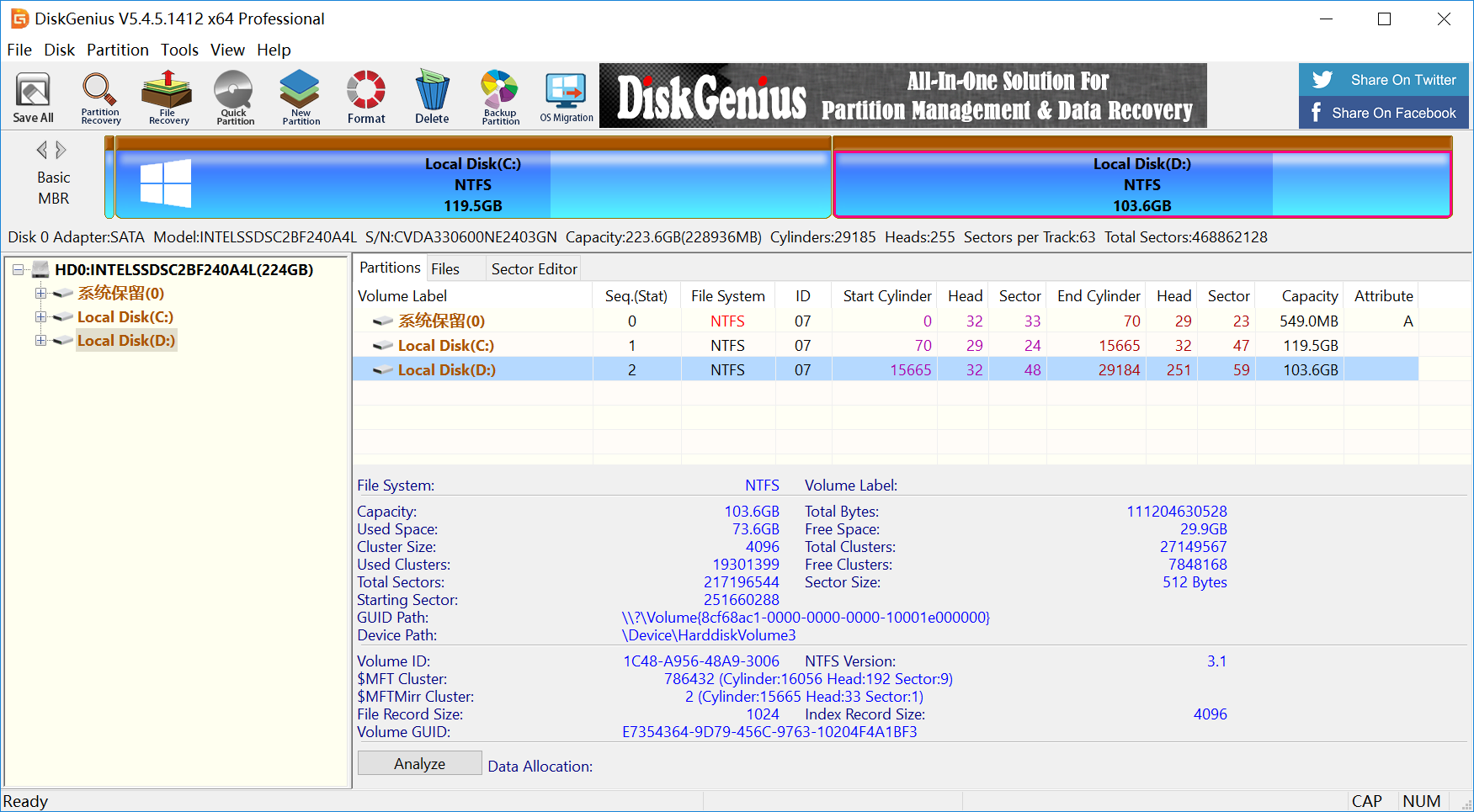Click Capacity column header
Screen dimensions: 1474x812
tap(1299, 295)
